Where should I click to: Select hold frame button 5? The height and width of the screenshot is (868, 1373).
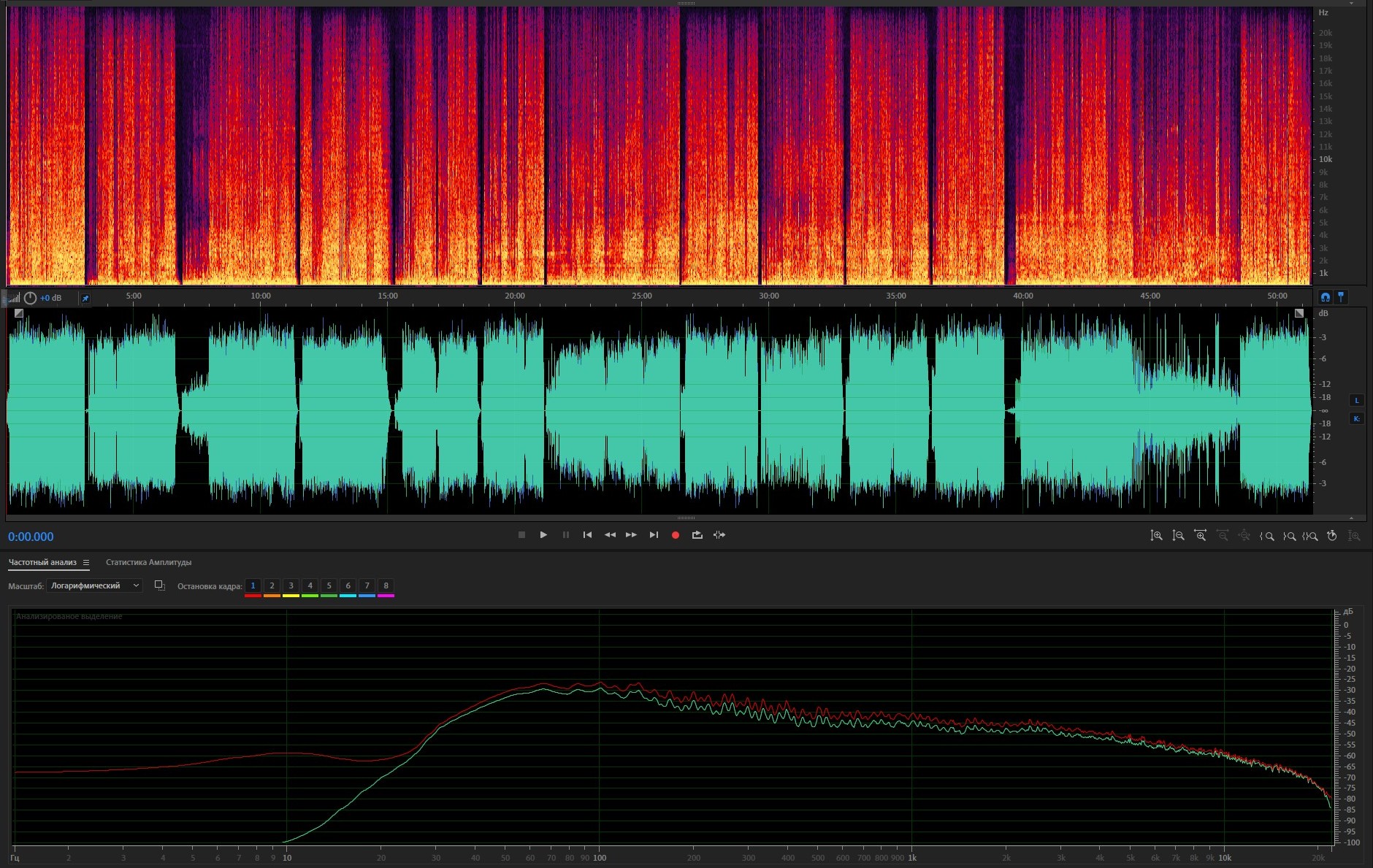[x=329, y=585]
